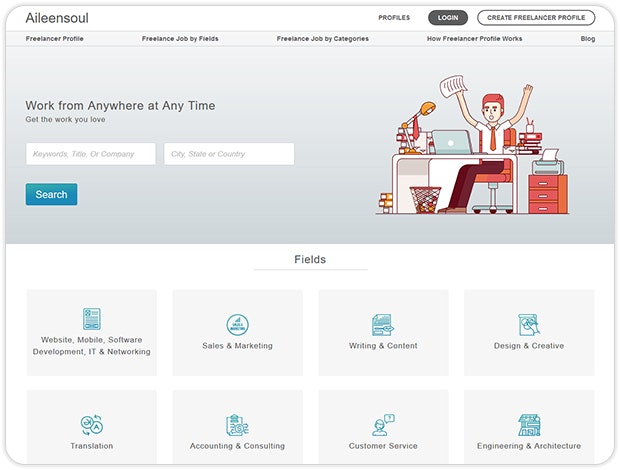Click the Work from Anywhere at Any Time heading
Viewport: 620px width, 470px height.
120,106
